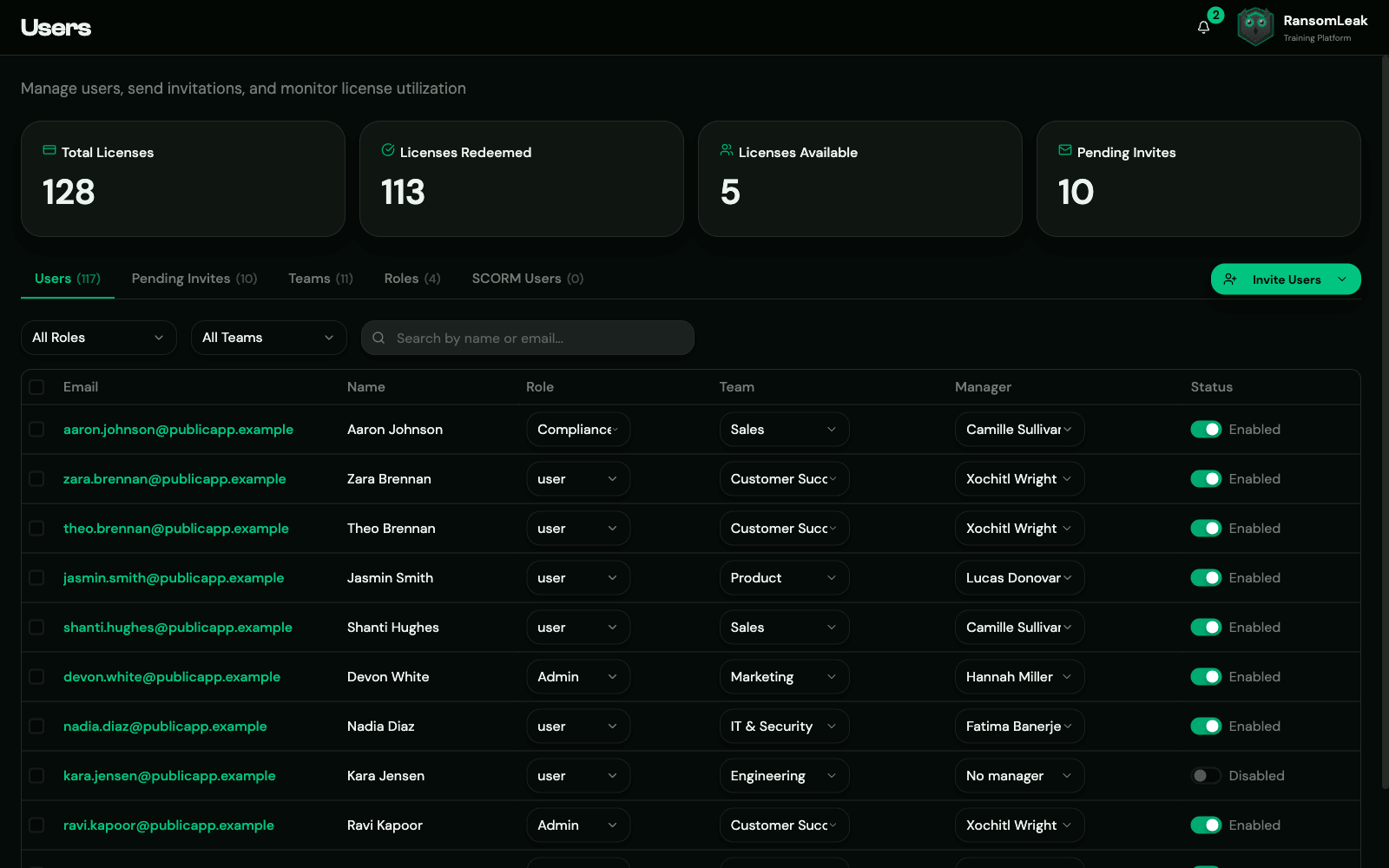Open Jasmin Smith's Product team dropdown
The image size is (1389, 868).
point(784,578)
